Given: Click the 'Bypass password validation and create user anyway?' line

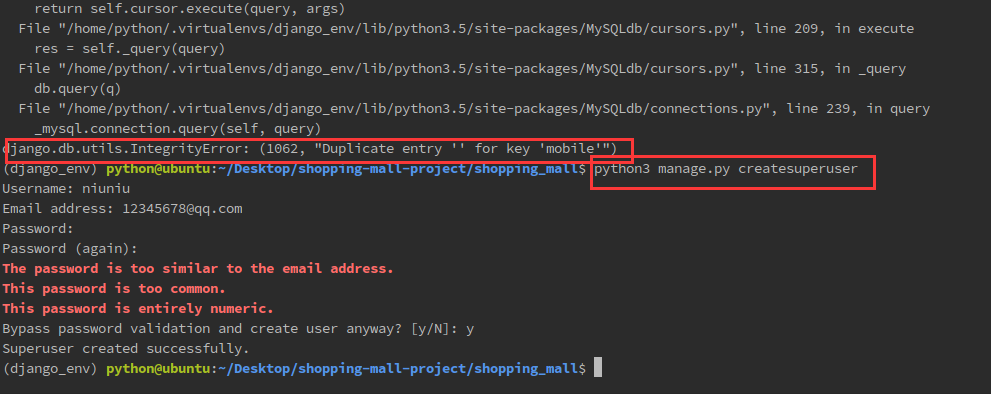Looking at the screenshot, I should (238, 329).
